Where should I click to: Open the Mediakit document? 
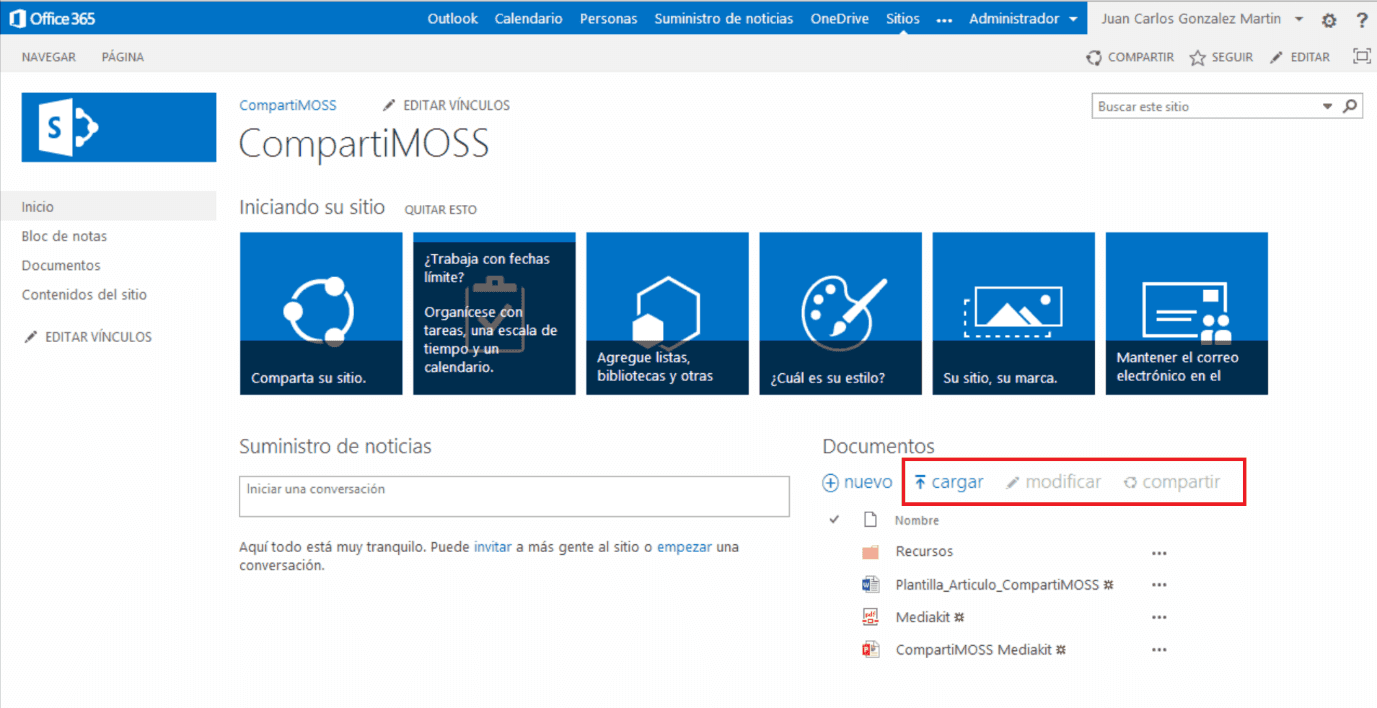click(922, 617)
